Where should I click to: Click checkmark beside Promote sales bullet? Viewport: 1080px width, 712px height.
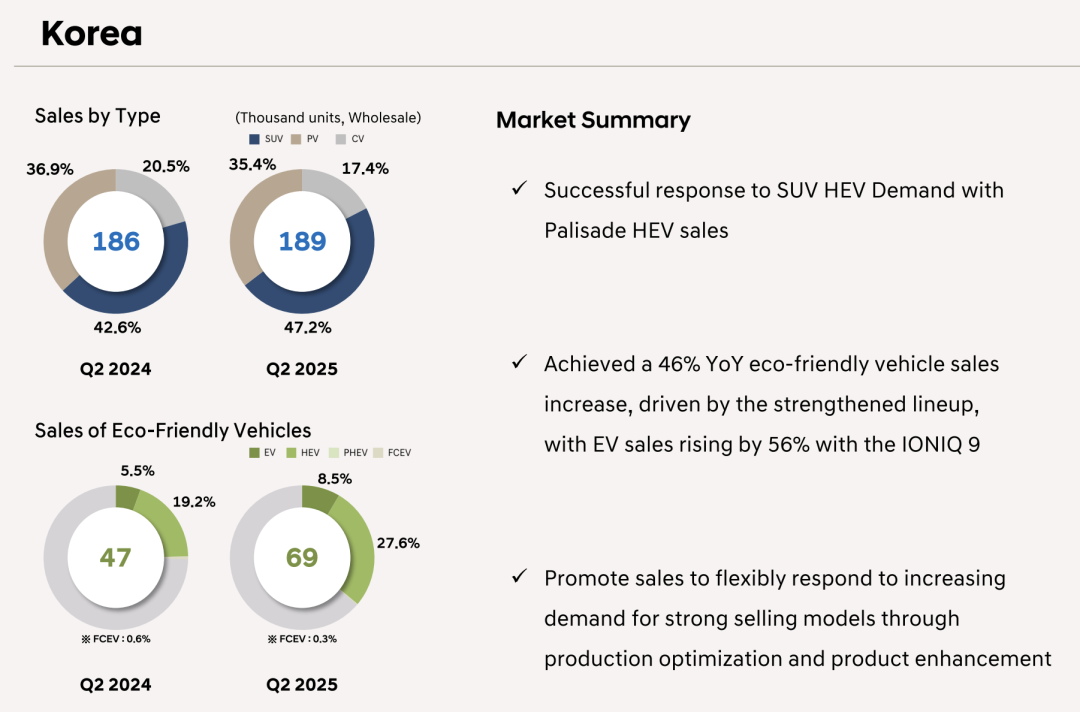pyautogui.click(x=518, y=577)
